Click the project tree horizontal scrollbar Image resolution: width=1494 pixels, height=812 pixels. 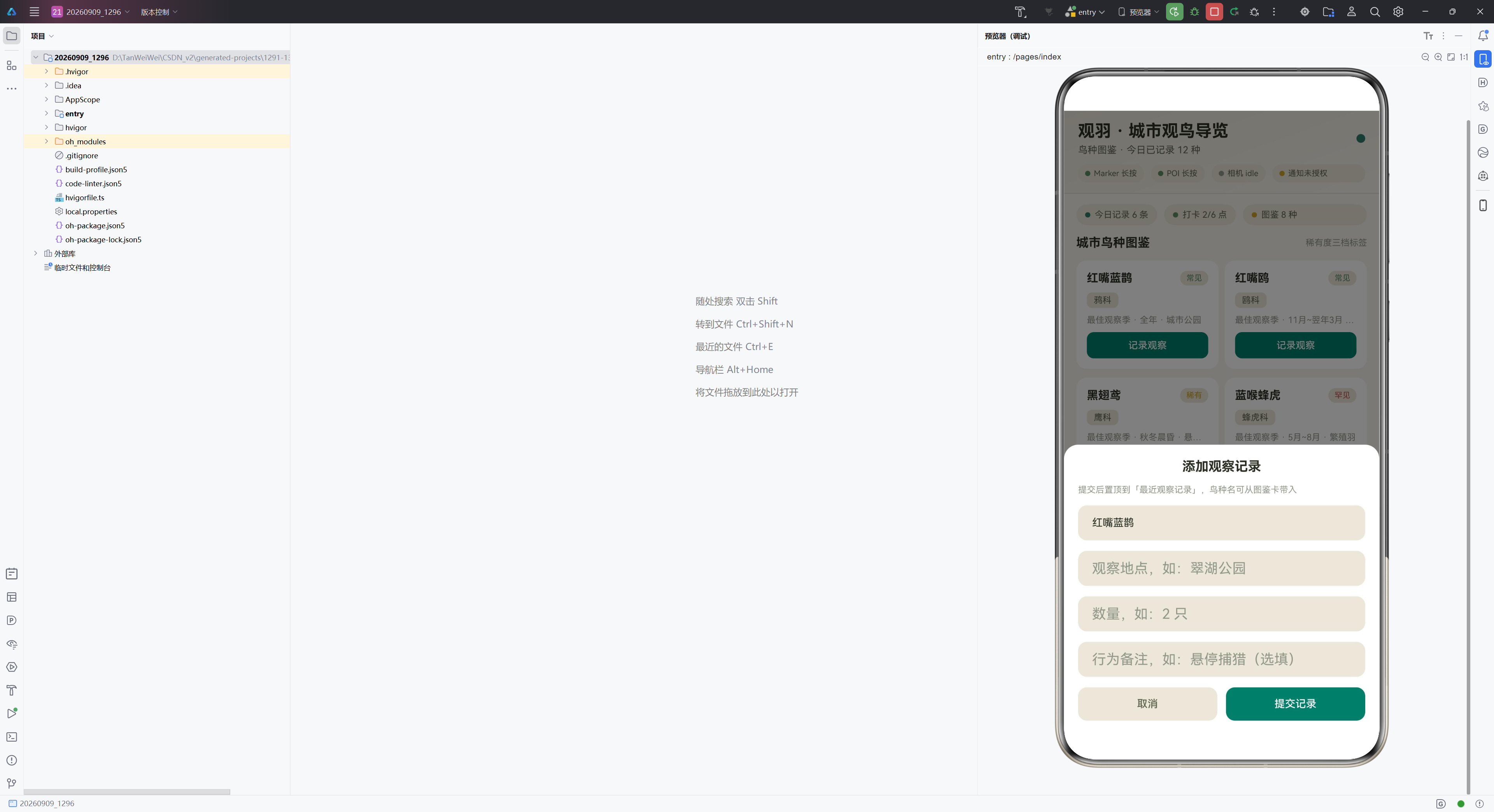127,792
